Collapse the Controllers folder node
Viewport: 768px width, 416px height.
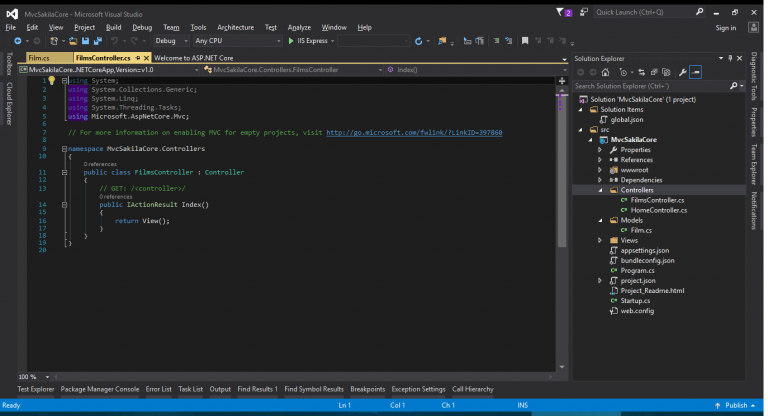[600, 189]
